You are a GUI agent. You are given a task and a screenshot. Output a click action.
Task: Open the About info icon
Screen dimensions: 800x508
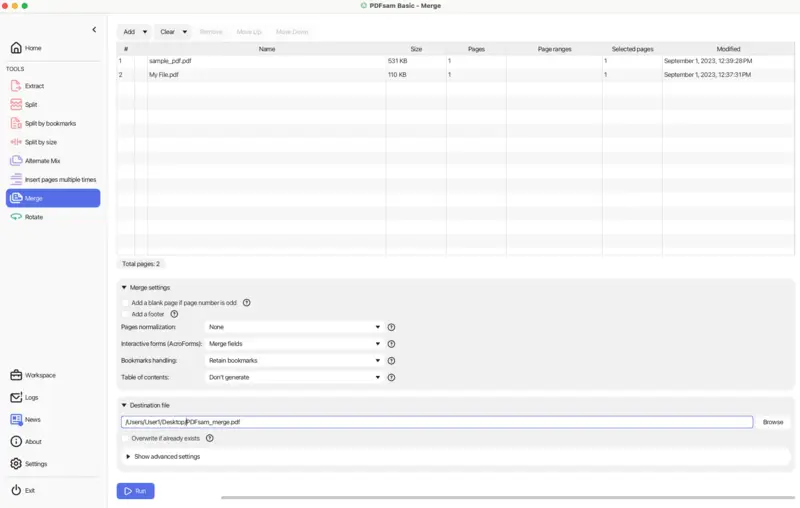16,441
